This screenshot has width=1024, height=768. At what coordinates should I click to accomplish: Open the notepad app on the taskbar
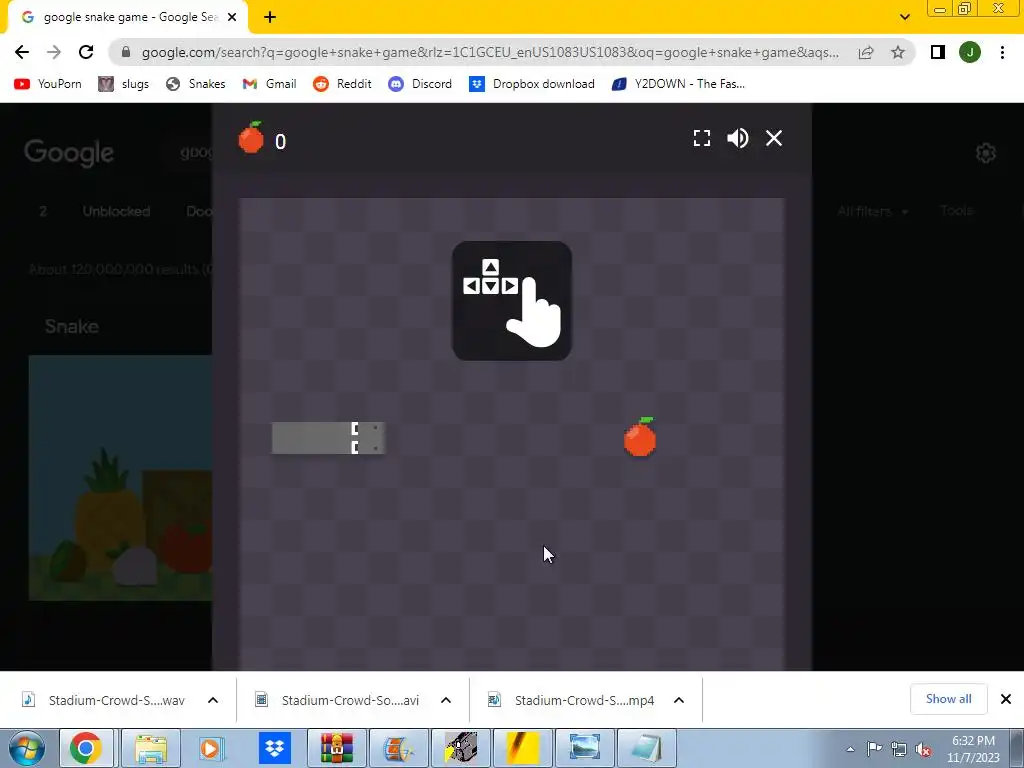pyautogui.click(x=645, y=748)
